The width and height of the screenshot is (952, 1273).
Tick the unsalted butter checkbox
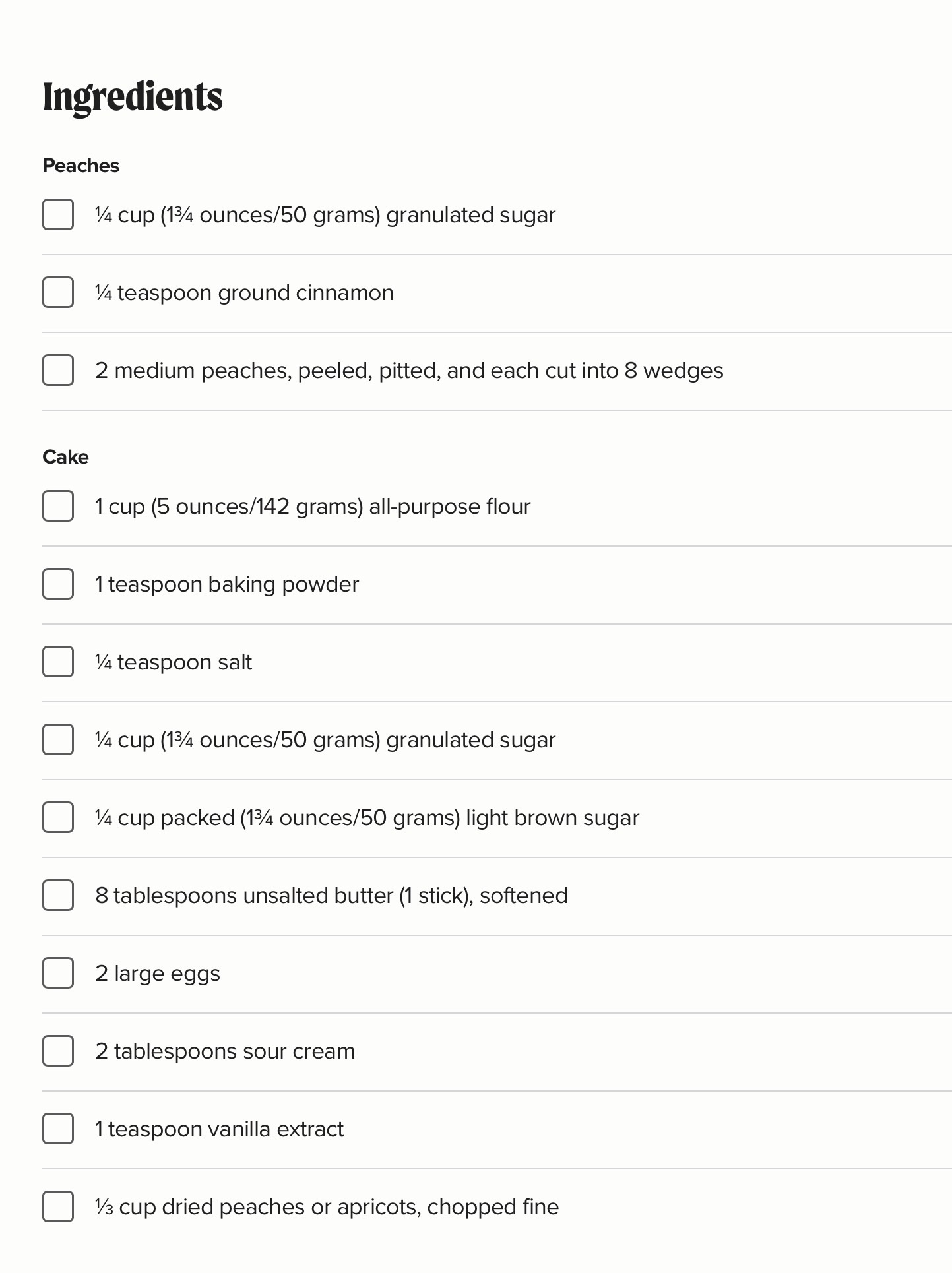tap(58, 896)
